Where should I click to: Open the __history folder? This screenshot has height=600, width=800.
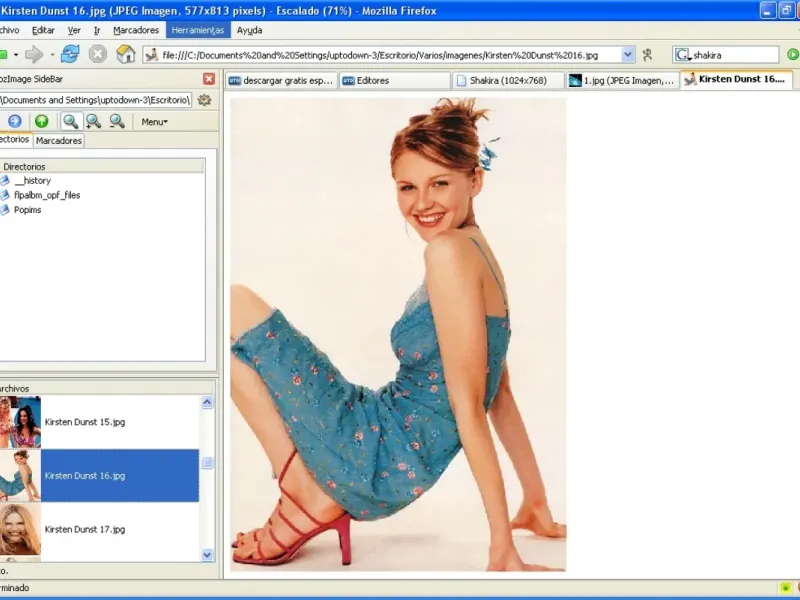click(x=33, y=181)
